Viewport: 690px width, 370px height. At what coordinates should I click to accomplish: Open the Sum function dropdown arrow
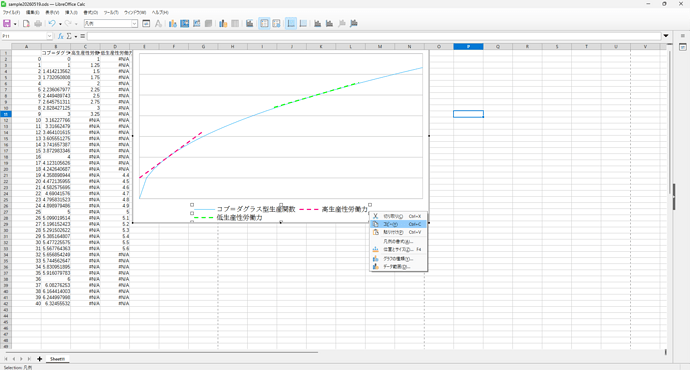pyautogui.click(x=75, y=36)
